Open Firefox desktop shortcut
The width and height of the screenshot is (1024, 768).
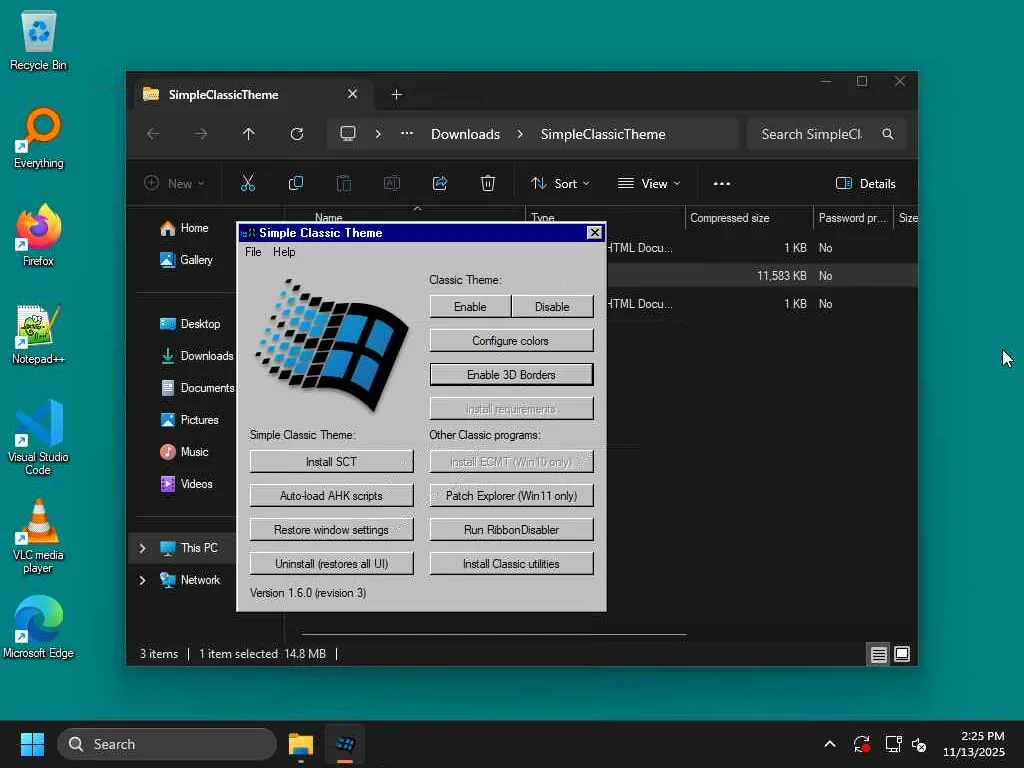pyautogui.click(x=39, y=236)
